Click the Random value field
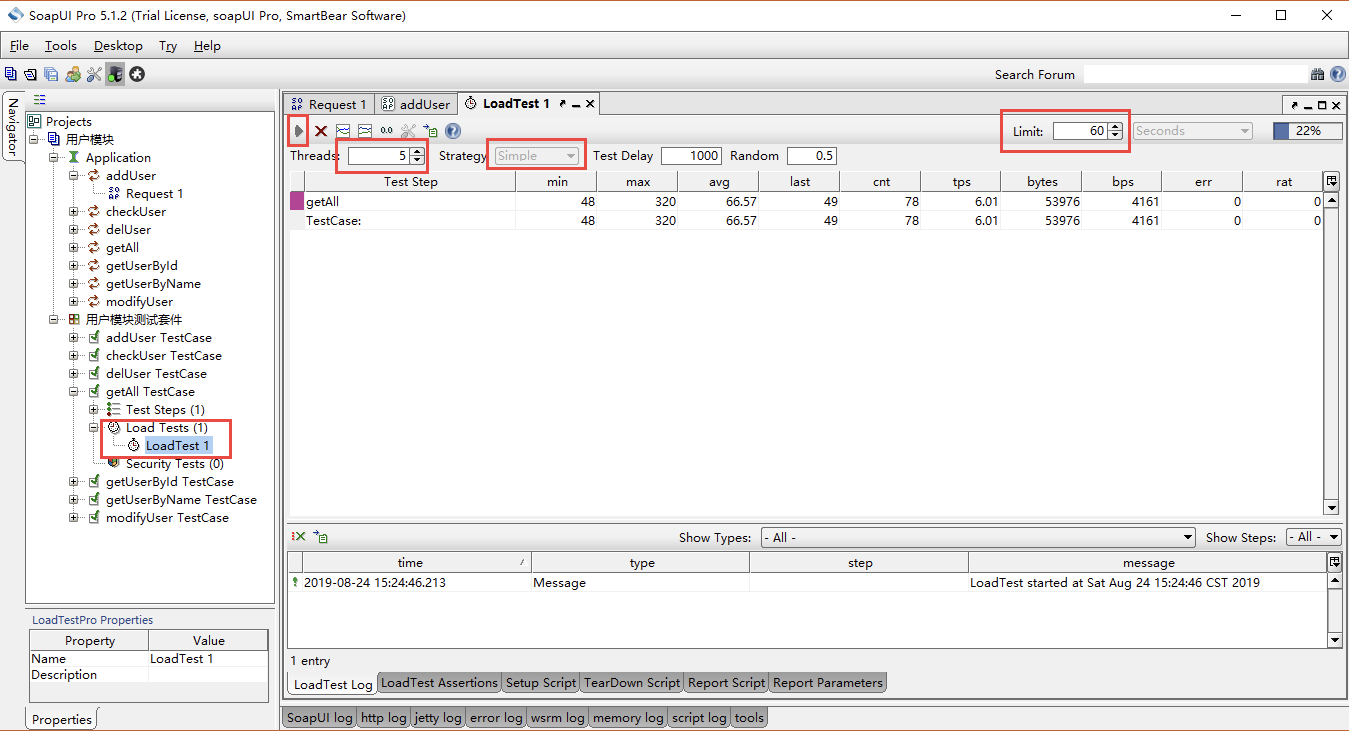 click(x=812, y=156)
